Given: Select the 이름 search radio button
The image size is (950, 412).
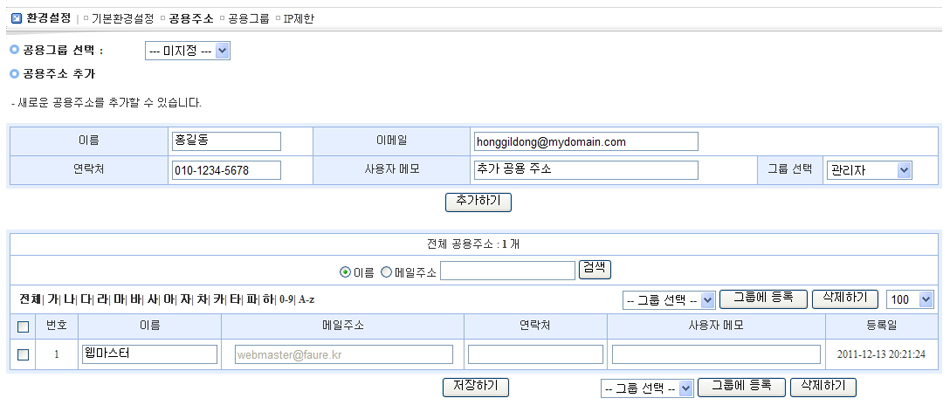Looking at the screenshot, I should (x=346, y=270).
